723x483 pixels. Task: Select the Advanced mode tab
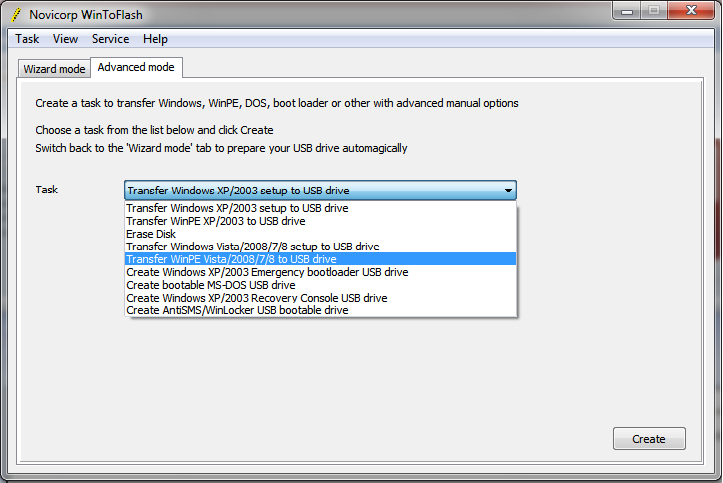pyautogui.click(x=136, y=67)
